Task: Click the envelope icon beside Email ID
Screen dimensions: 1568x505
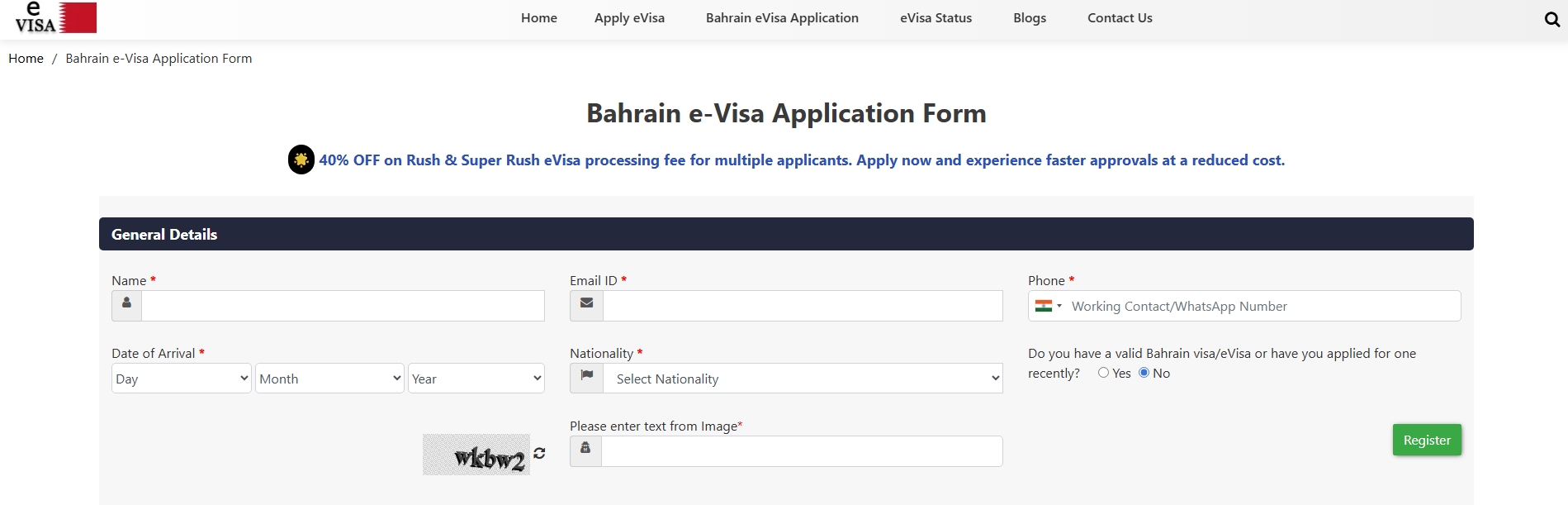Action: tap(586, 303)
